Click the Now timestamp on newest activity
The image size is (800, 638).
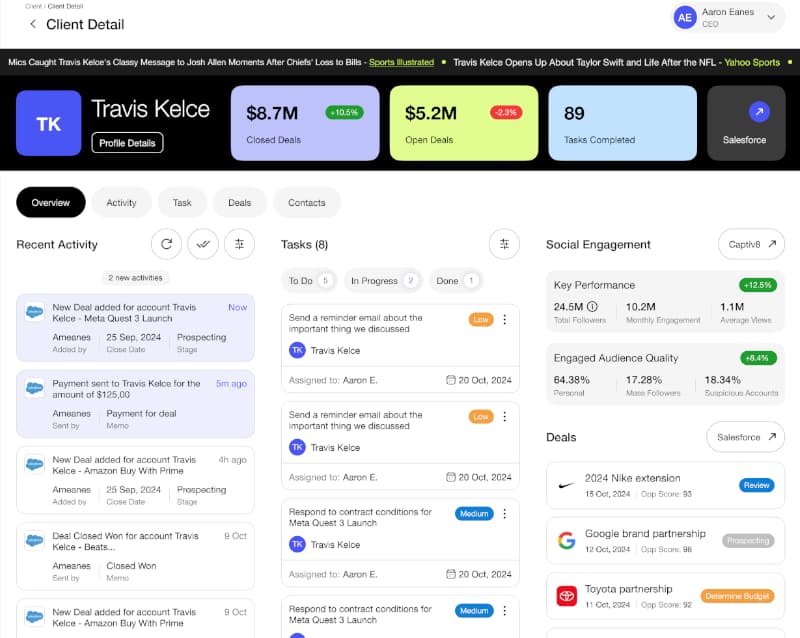(x=237, y=307)
